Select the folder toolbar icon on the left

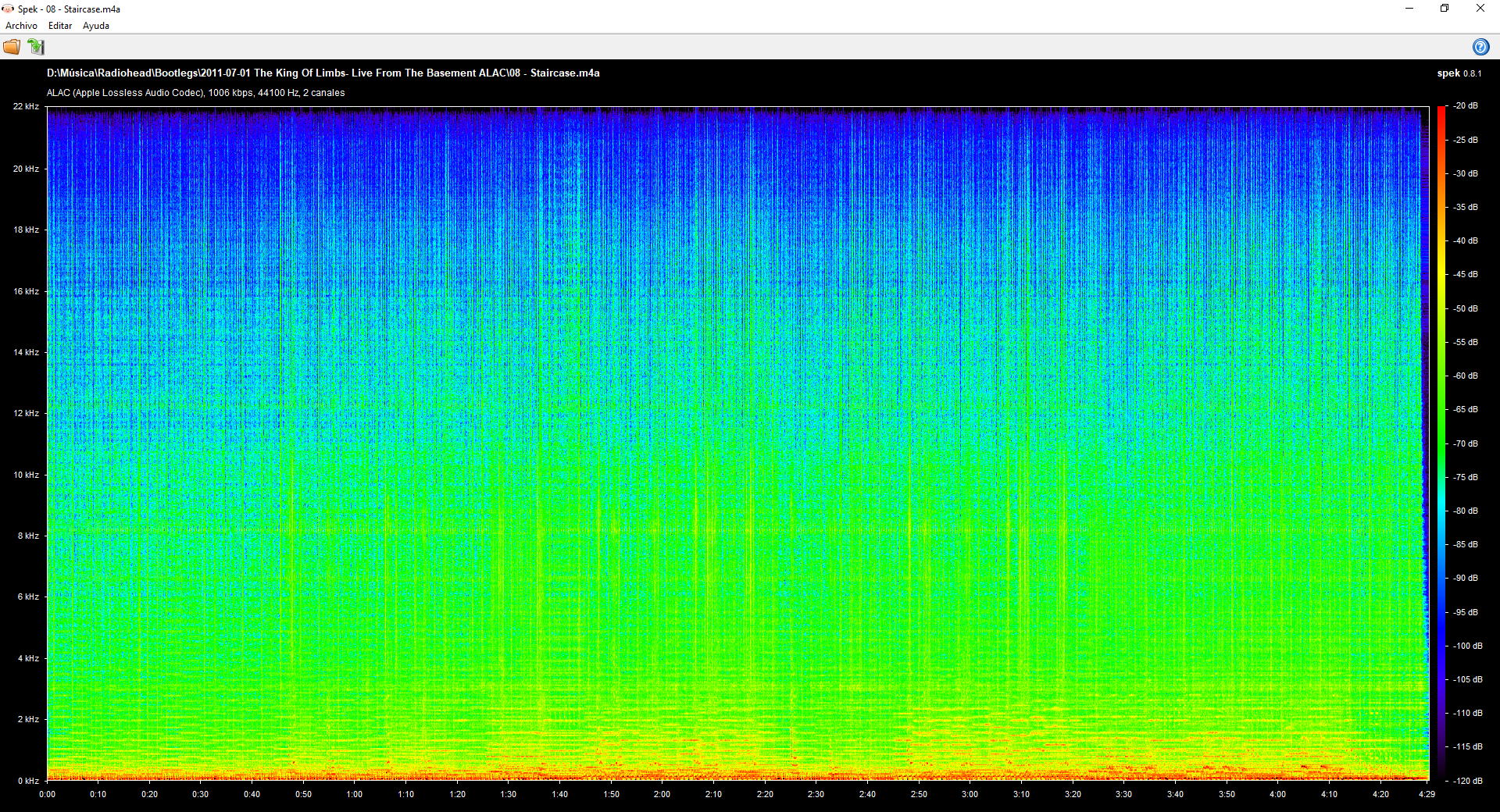(x=12, y=47)
